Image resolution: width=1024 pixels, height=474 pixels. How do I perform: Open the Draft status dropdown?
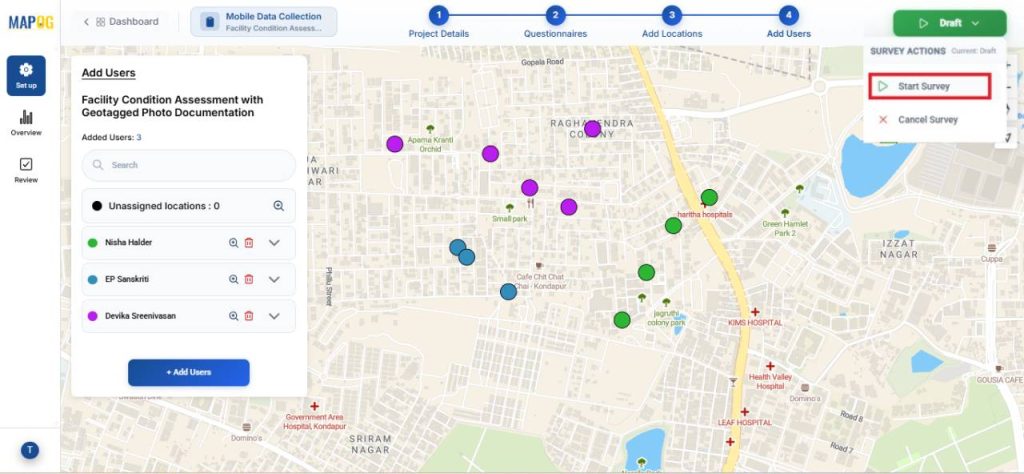point(949,23)
